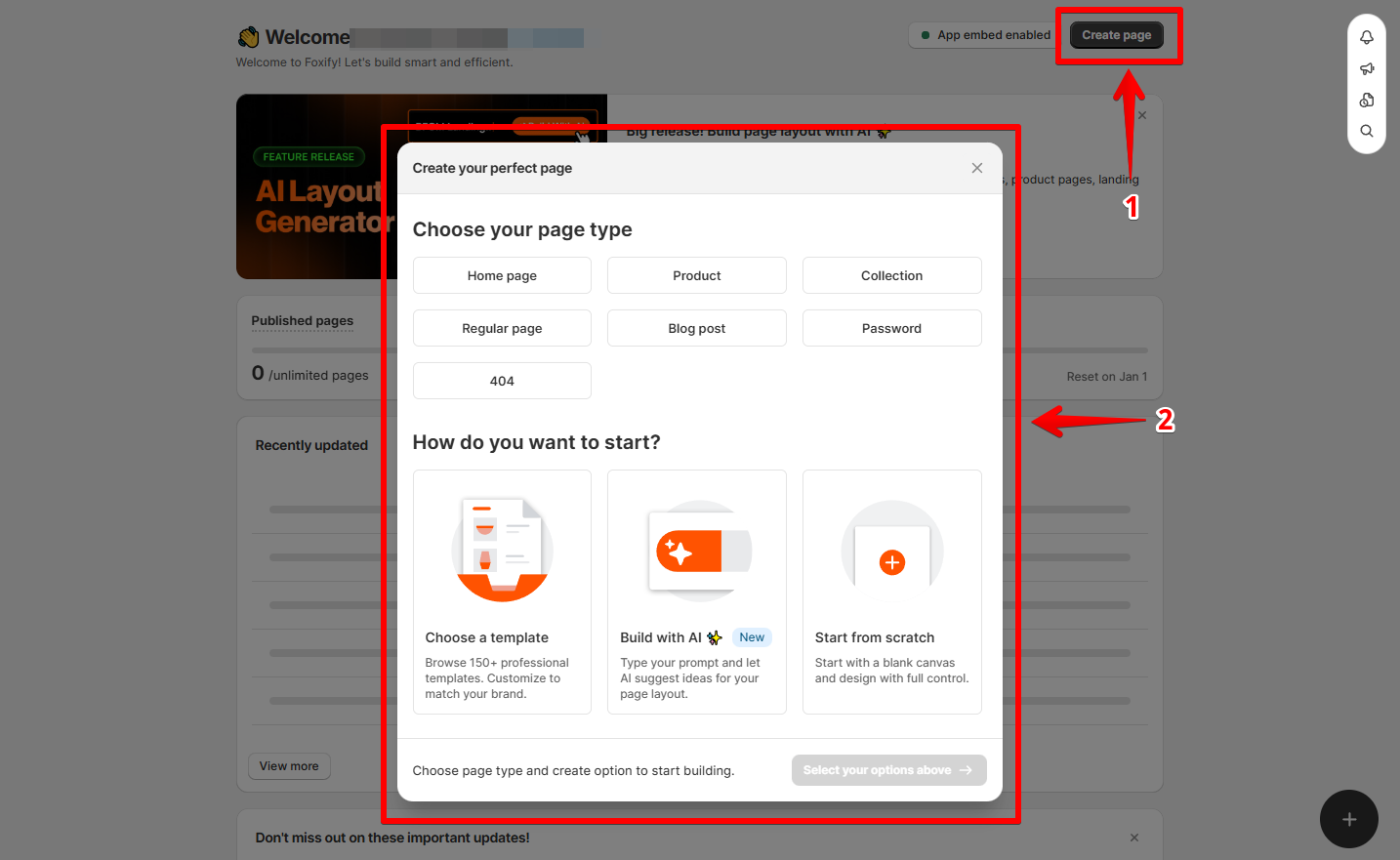Image resolution: width=1400 pixels, height=860 pixels.
Task: Dismiss the important updates notice
Action: pos(1134,838)
